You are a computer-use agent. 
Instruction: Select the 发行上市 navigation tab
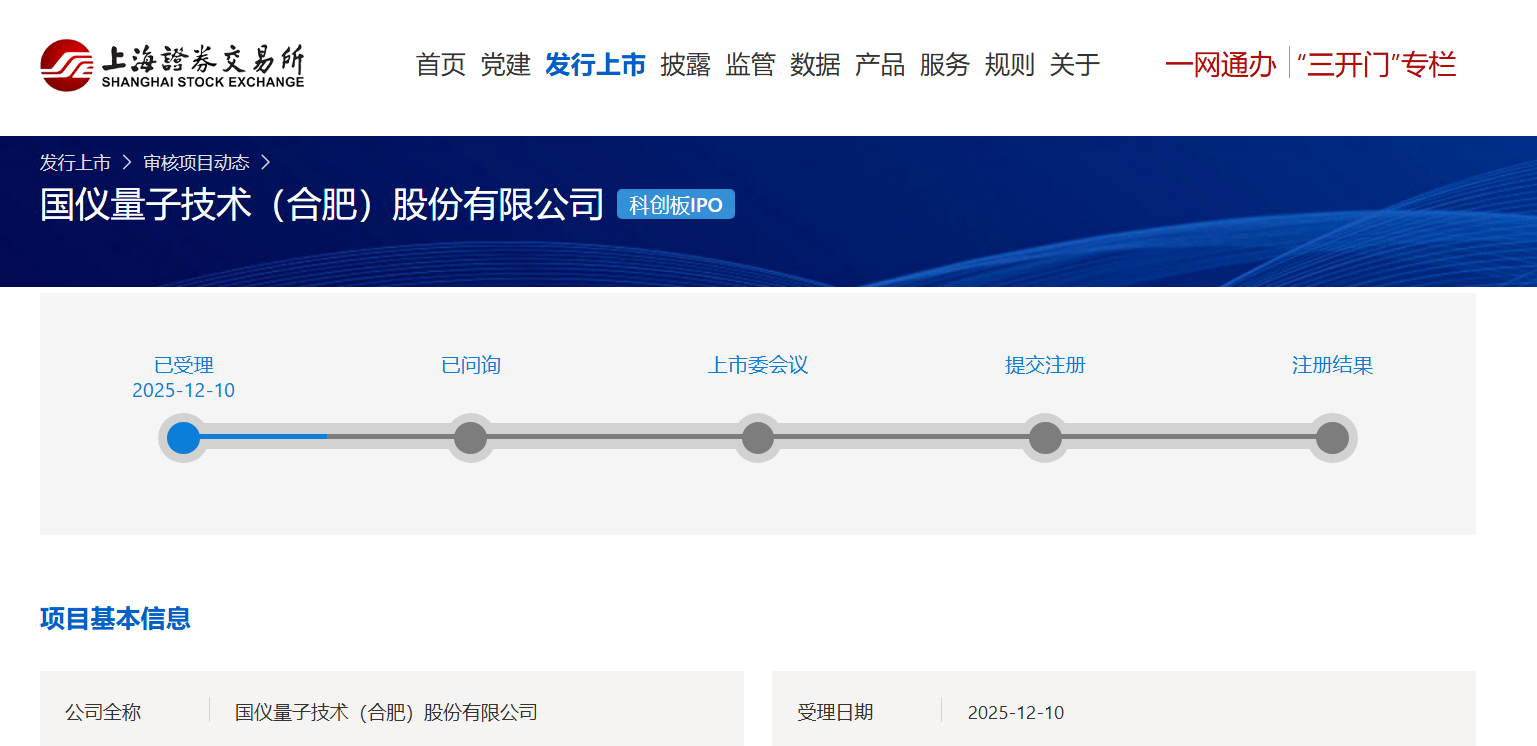(595, 65)
